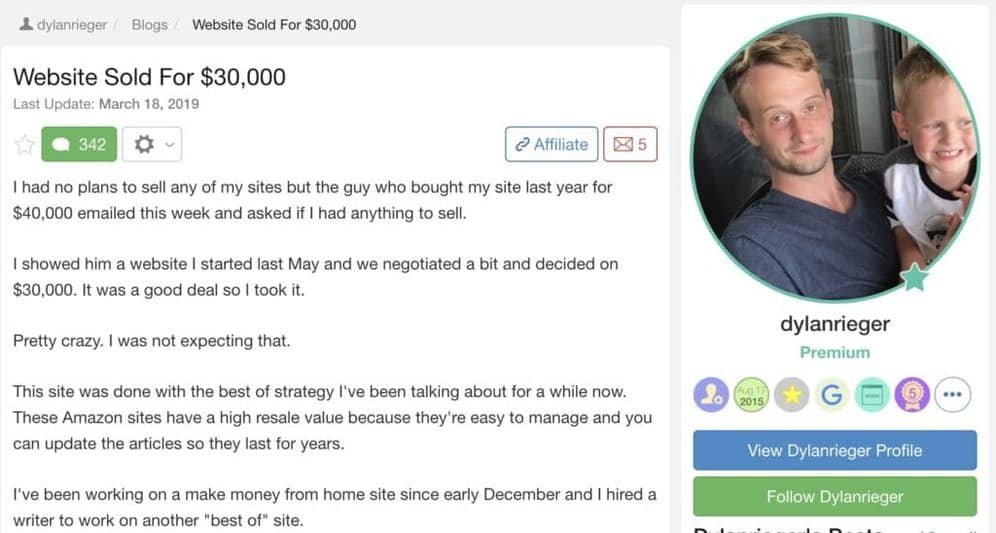Click the Premium membership label
Viewport: 996px width, 533px height.
tap(834, 352)
